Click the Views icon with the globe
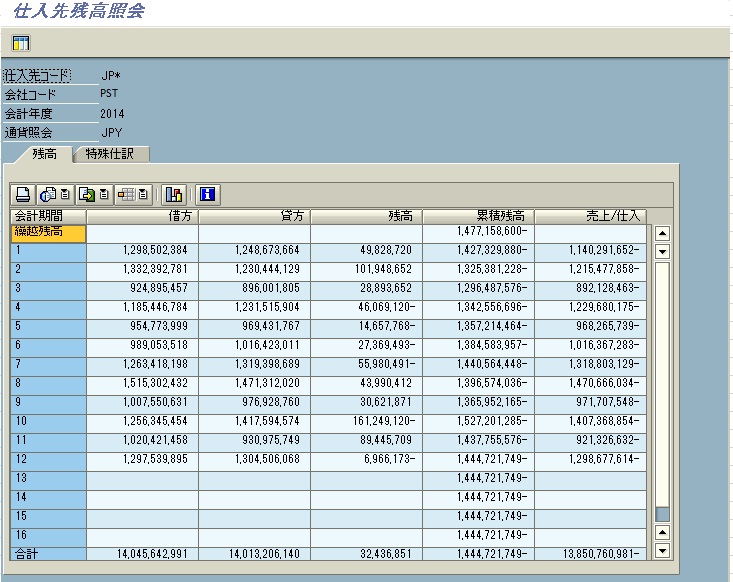The image size is (733, 582). (46, 194)
